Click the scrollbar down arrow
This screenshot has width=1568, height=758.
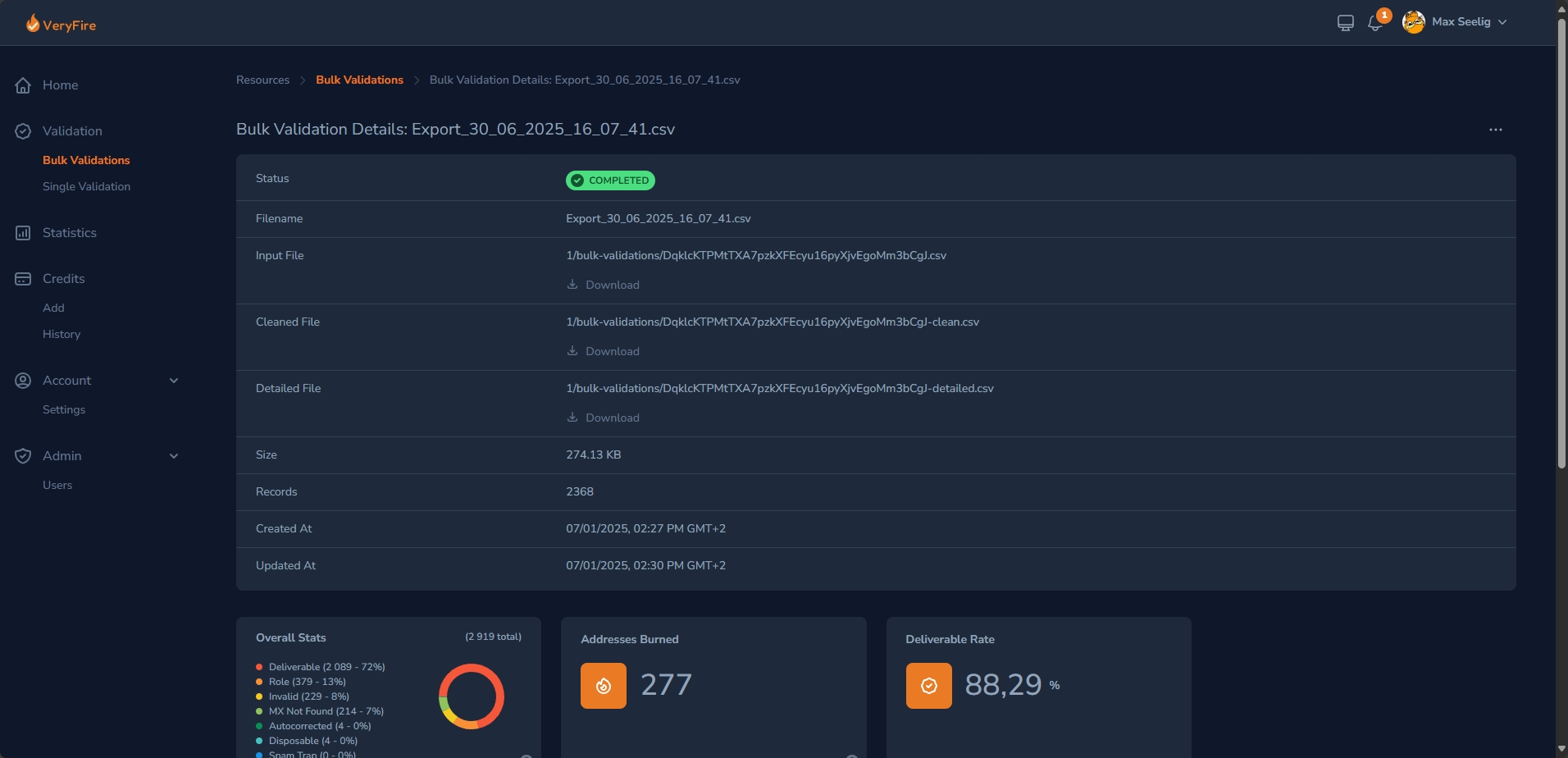[1561, 750]
